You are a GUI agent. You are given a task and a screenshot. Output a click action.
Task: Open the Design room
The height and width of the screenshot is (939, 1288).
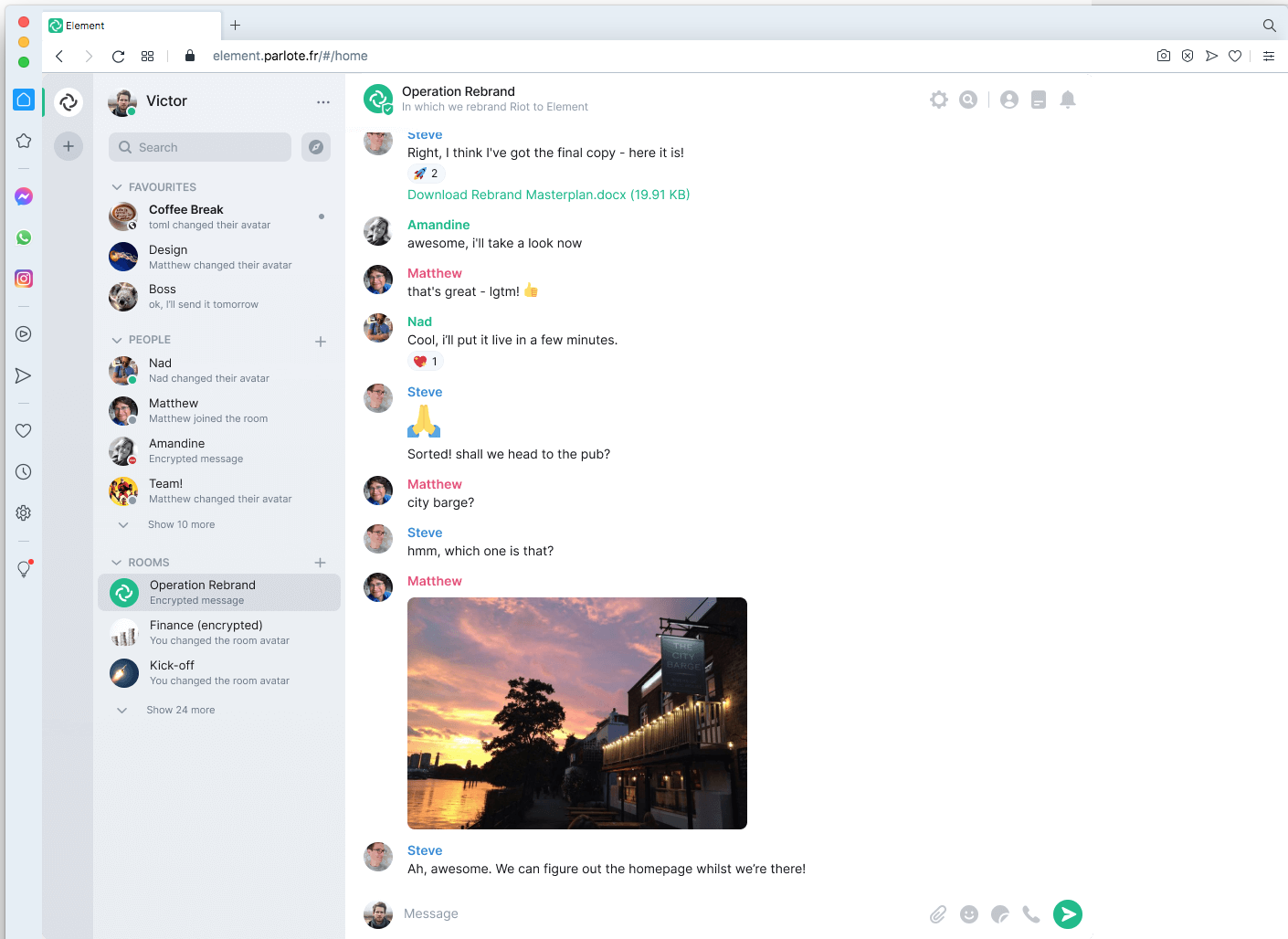click(x=219, y=257)
